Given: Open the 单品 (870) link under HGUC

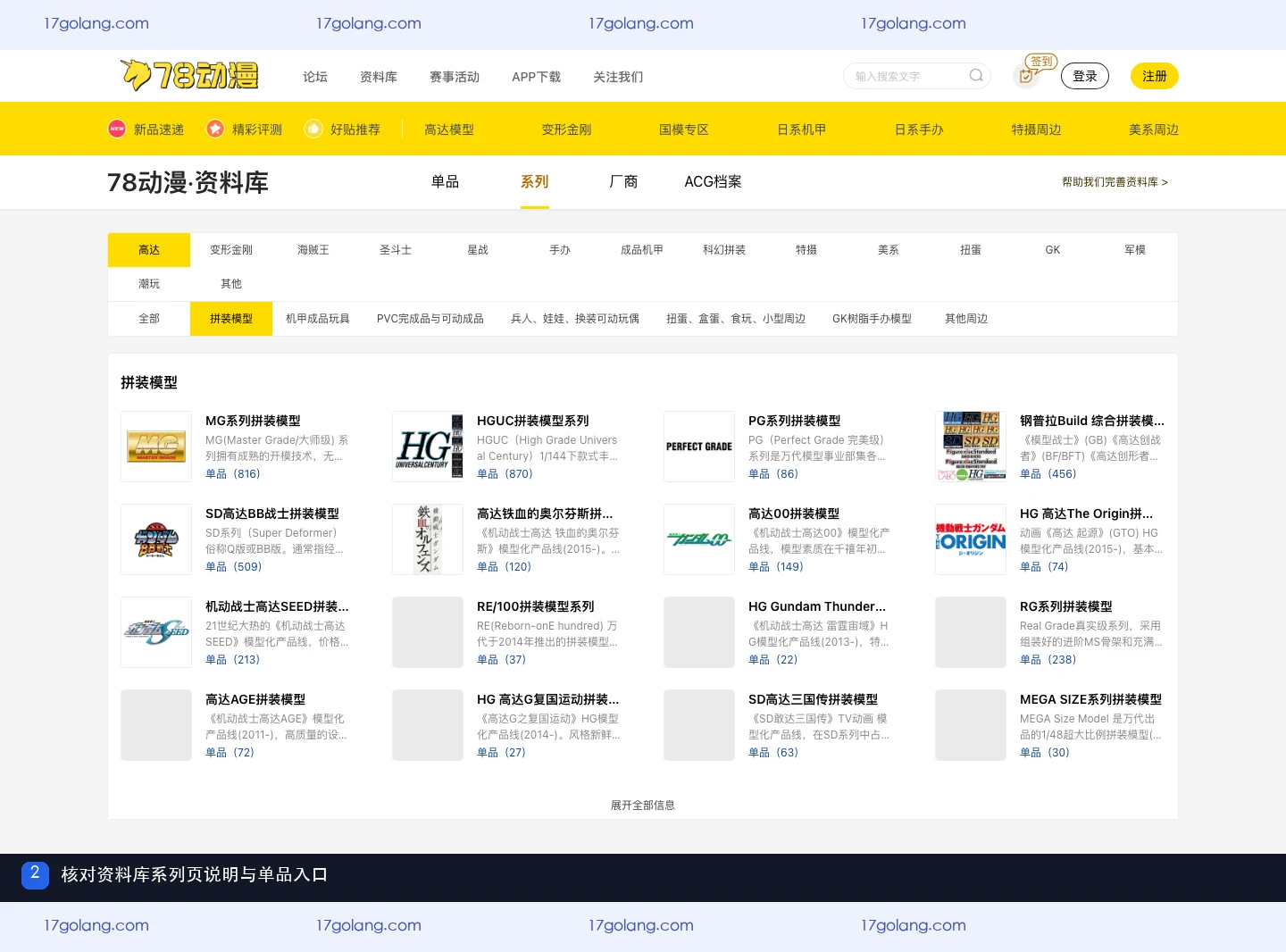Looking at the screenshot, I should coord(505,474).
